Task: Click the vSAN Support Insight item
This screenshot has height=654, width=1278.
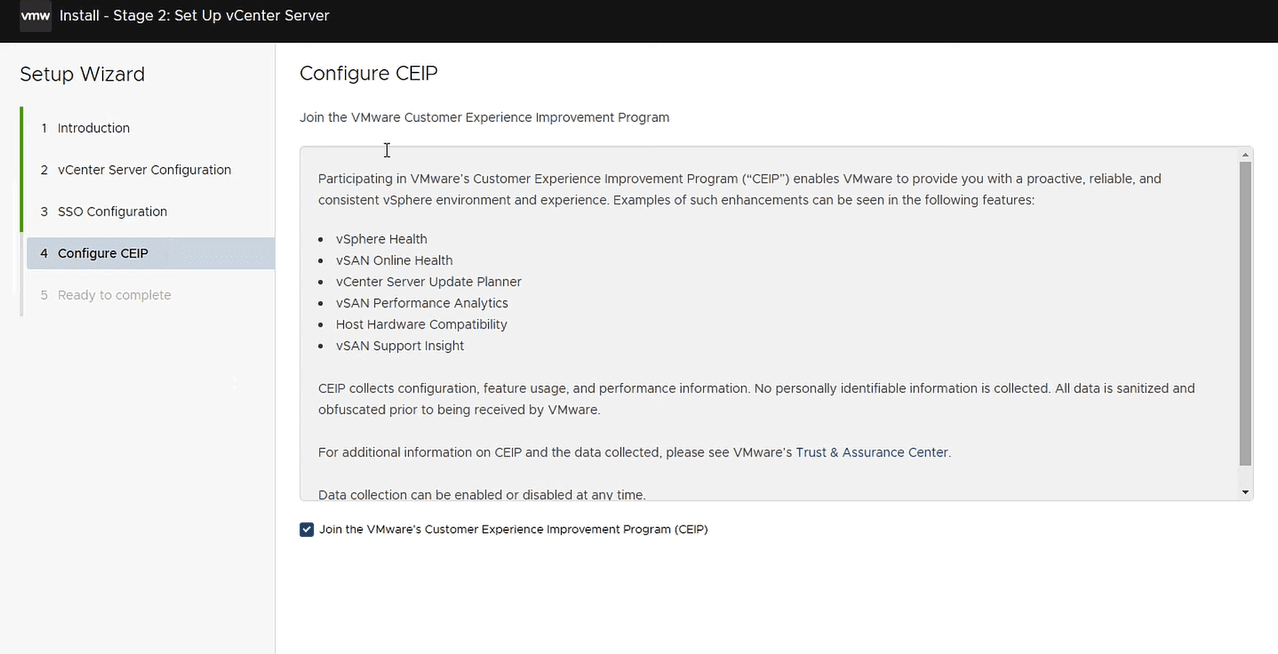Action: coord(399,346)
